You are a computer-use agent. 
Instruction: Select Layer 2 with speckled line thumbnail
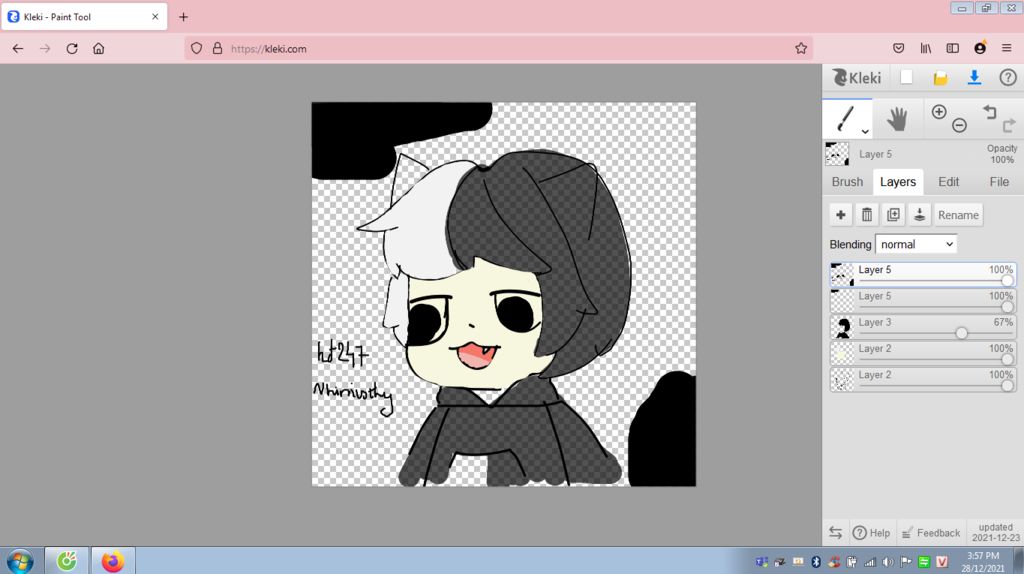coord(923,379)
